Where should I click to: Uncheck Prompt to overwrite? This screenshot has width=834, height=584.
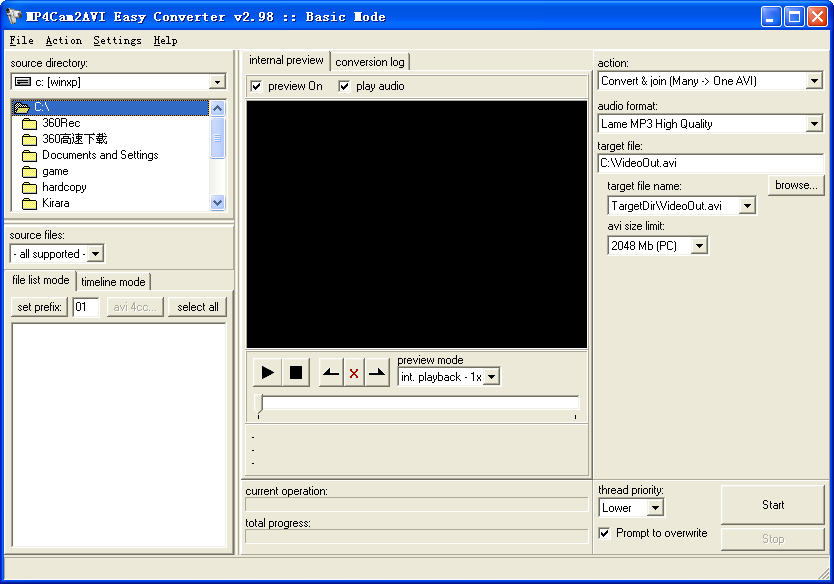(604, 533)
